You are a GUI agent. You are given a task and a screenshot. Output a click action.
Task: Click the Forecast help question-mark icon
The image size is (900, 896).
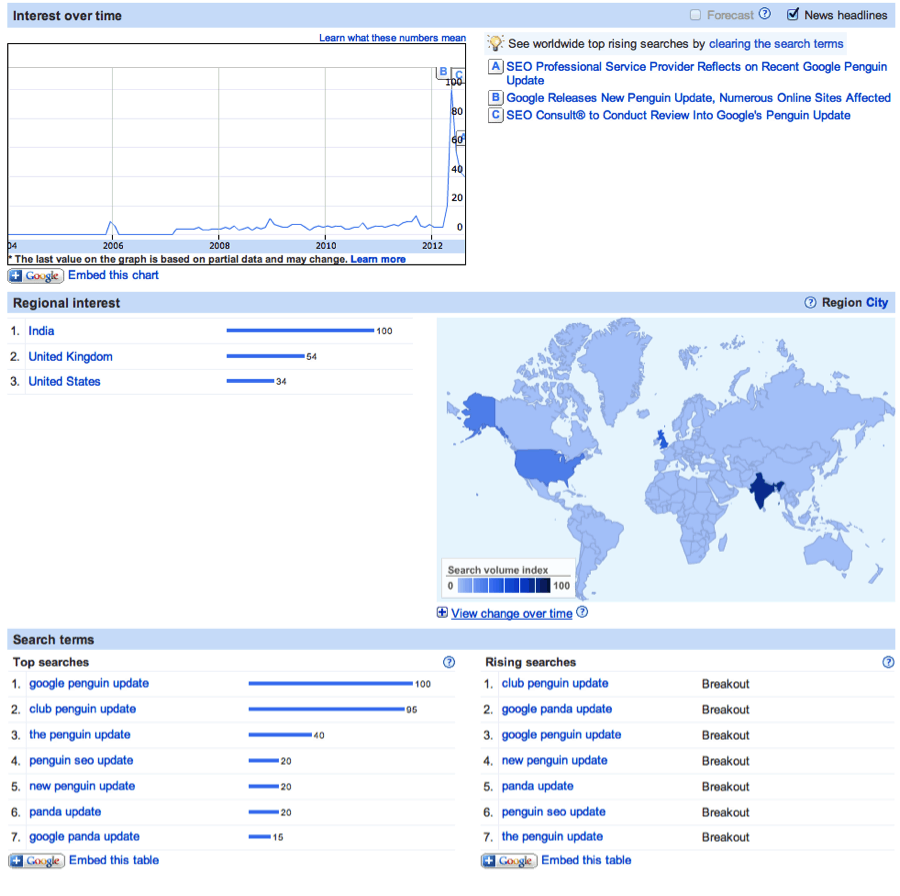tap(765, 14)
